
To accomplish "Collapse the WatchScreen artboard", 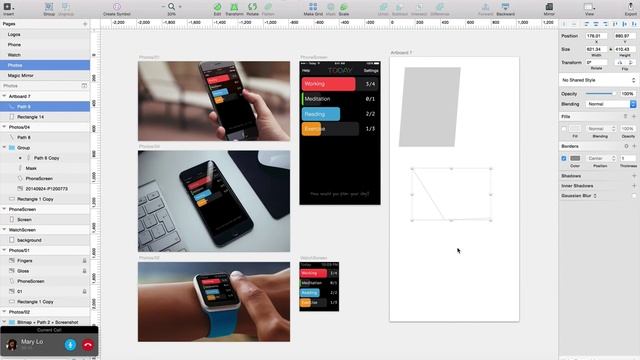I will point(4,230).
